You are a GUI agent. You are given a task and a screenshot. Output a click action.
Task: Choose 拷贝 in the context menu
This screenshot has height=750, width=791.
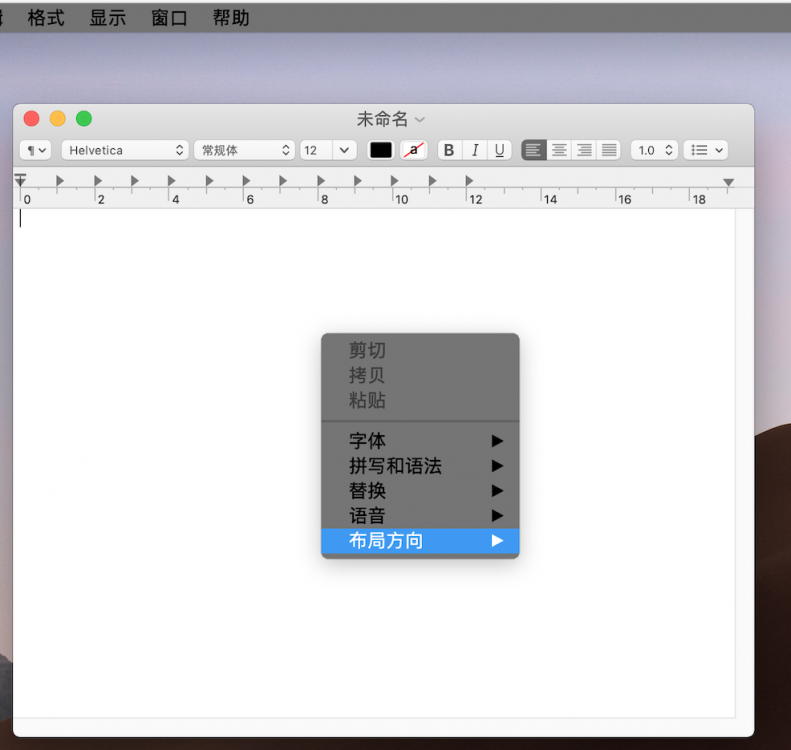[x=420, y=375]
